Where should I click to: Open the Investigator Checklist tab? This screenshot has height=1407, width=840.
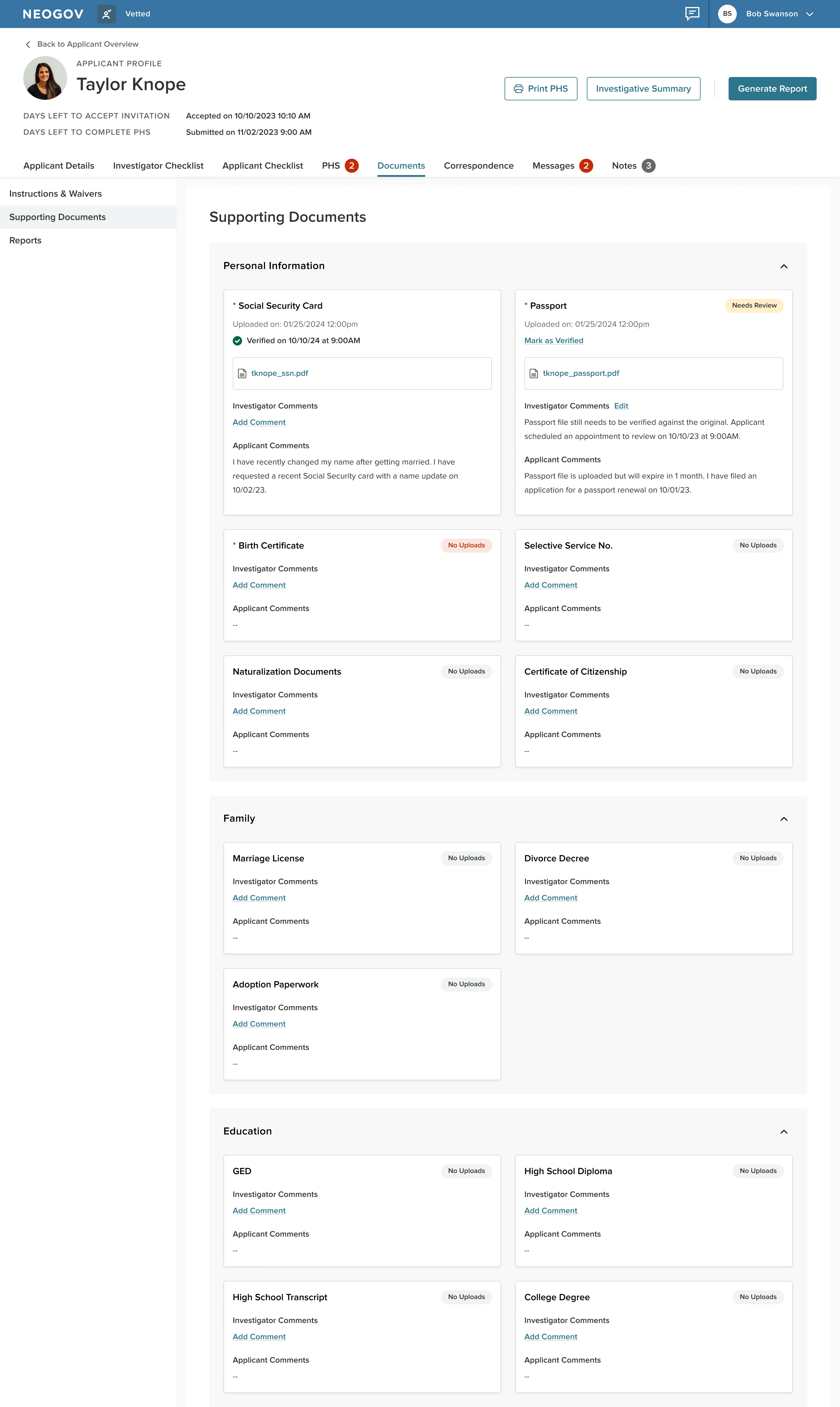pos(158,166)
